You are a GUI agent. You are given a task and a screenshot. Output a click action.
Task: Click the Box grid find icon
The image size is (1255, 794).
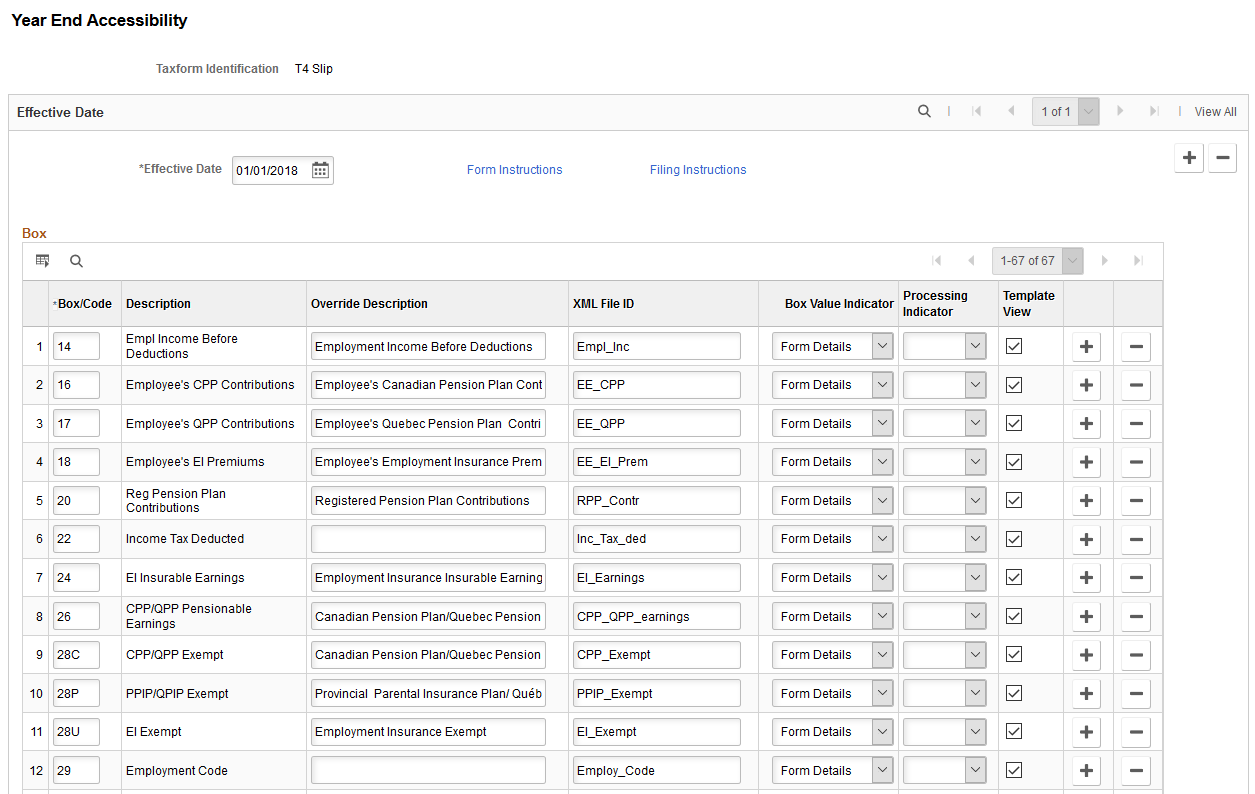coord(76,261)
